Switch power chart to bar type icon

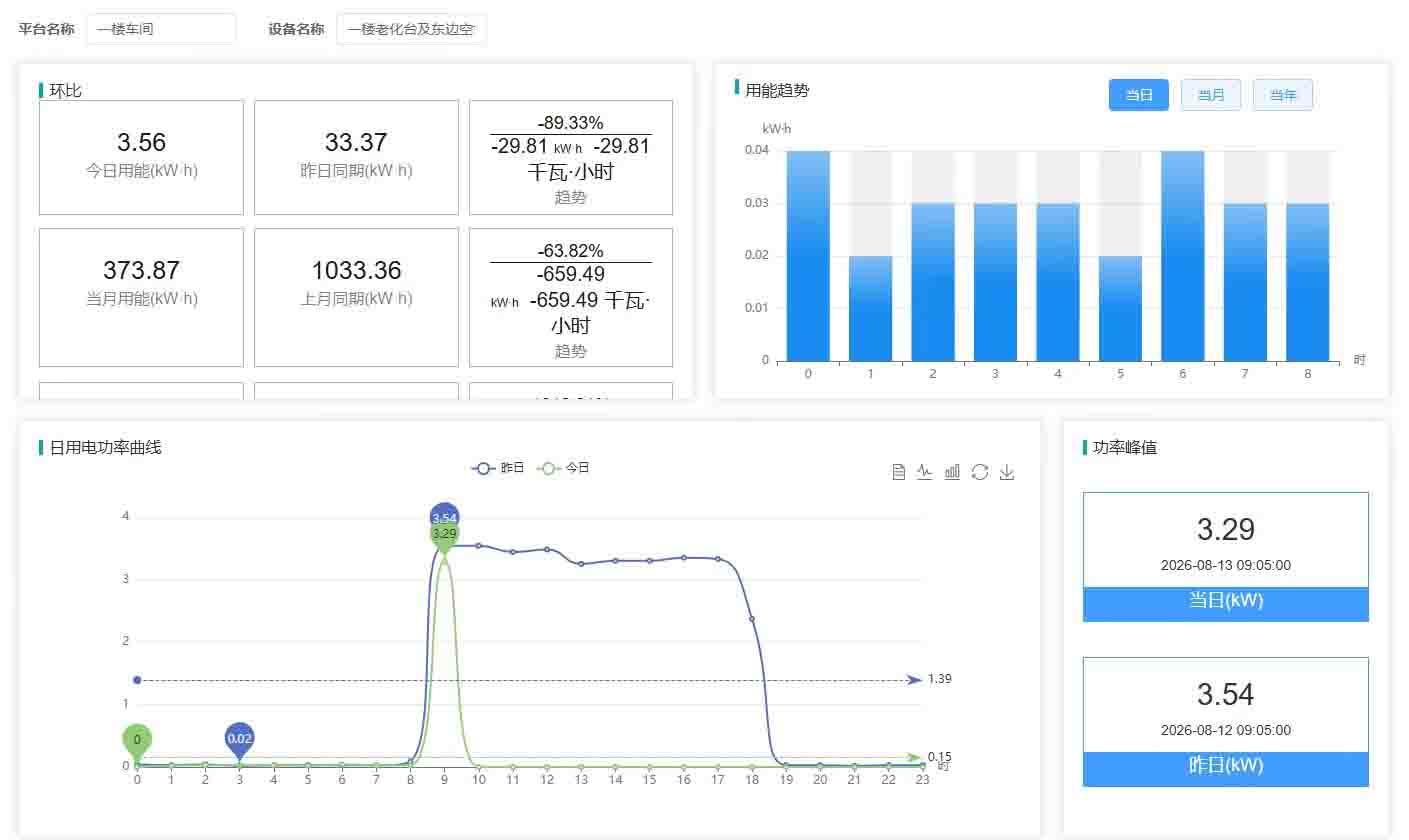[952, 472]
